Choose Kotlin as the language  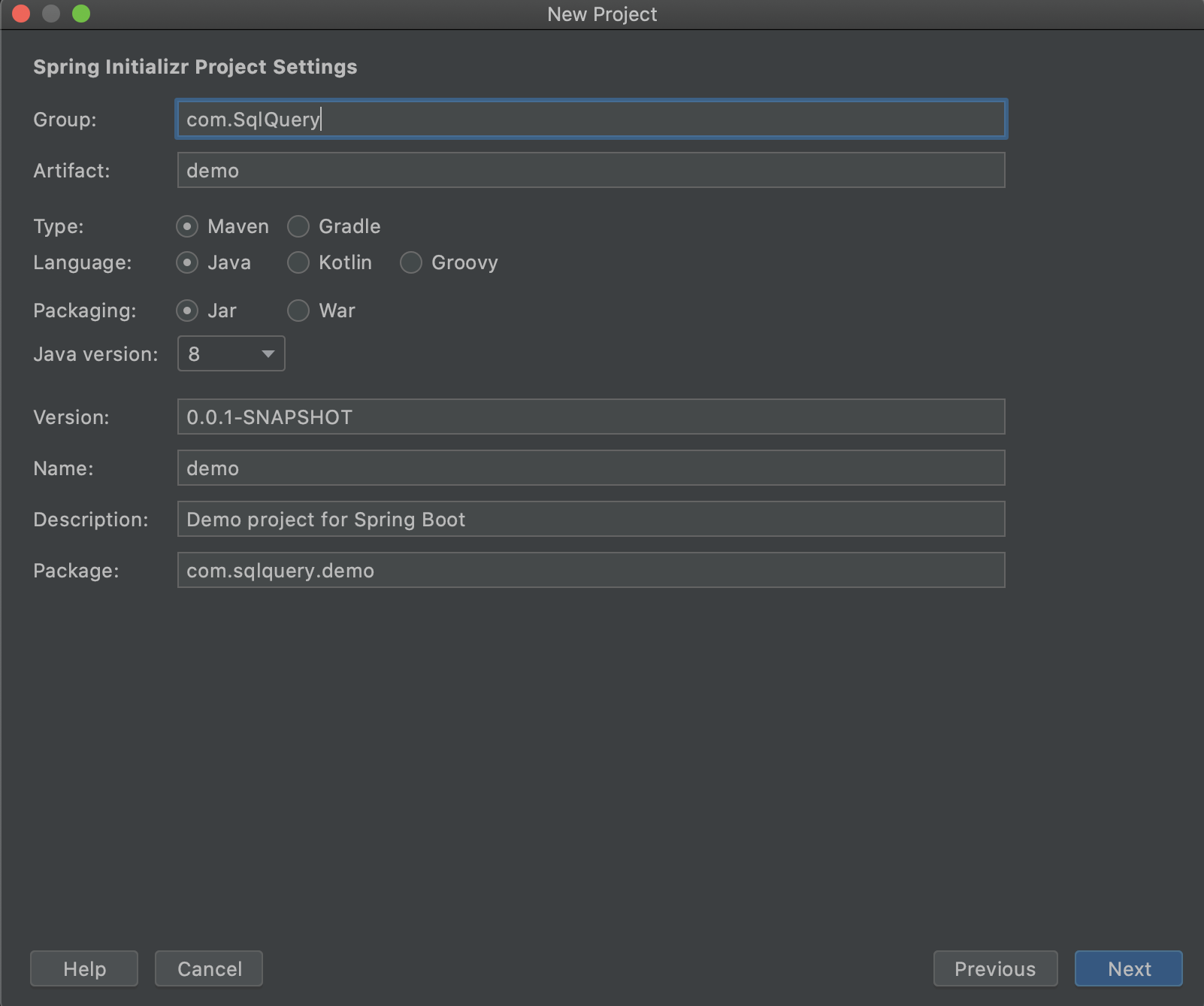click(x=298, y=262)
